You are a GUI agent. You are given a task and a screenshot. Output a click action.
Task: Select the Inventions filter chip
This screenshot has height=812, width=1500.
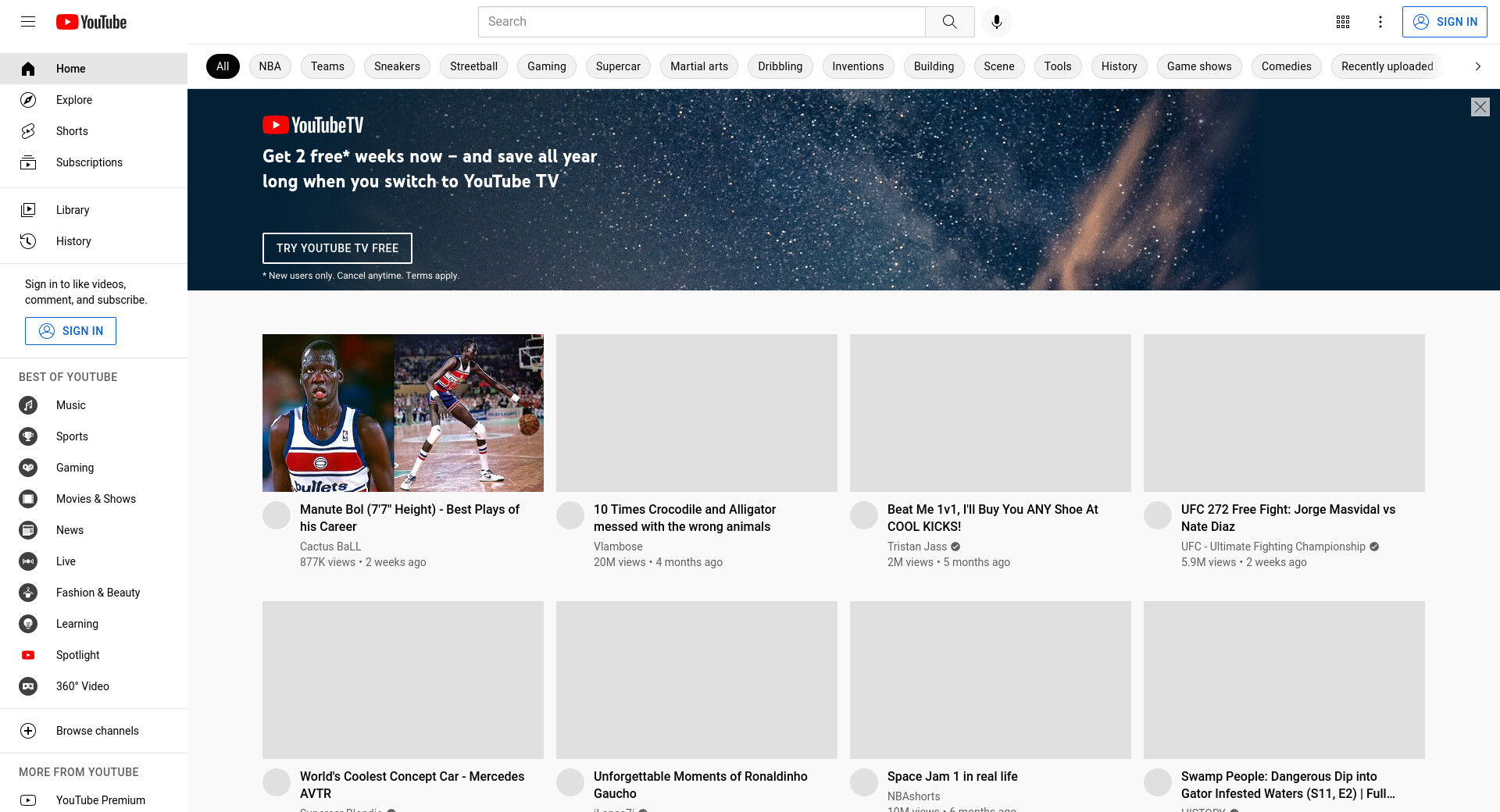tap(858, 66)
